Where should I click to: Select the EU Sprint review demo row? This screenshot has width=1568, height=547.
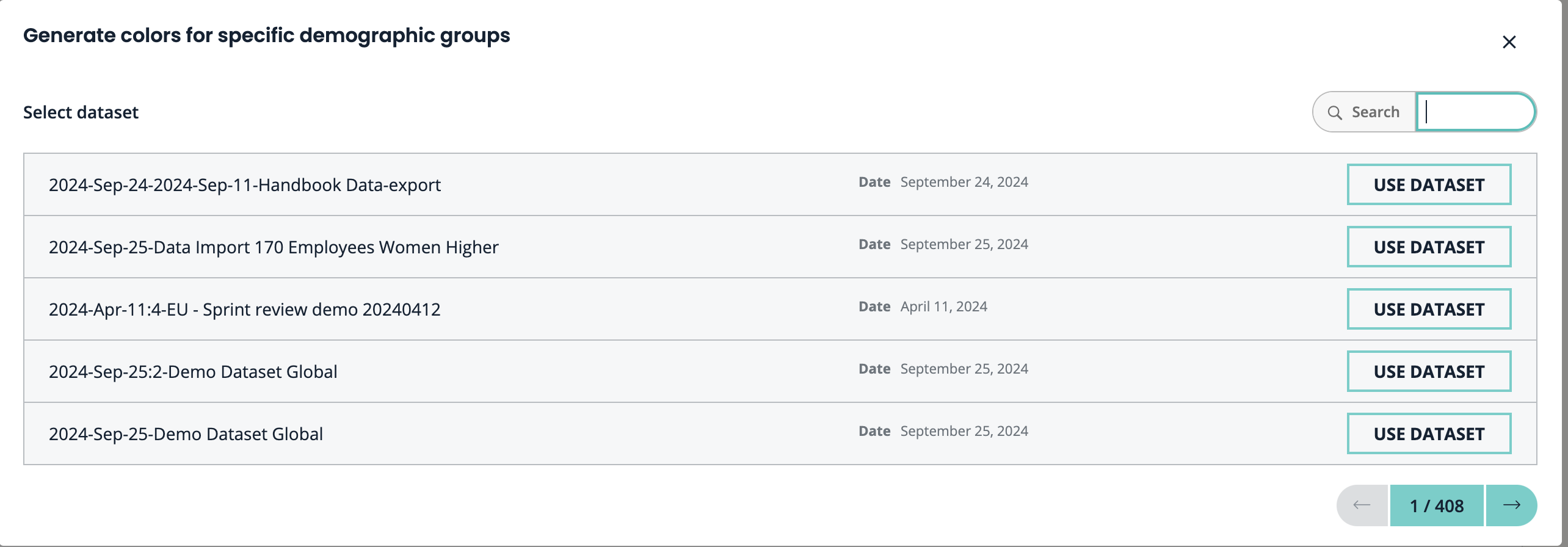pos(244,310)
